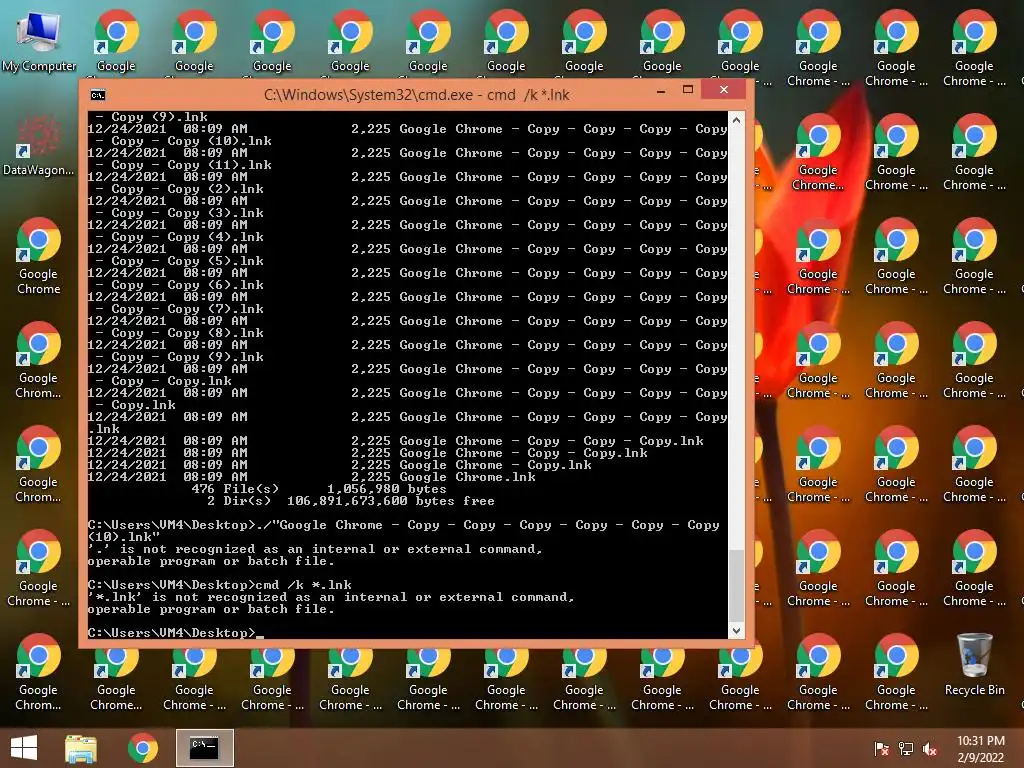Viewport: 1024px width, 768px height.
Task: Minimize the cmd.exe window
Action: pyautogui.click(x=661, y=90)
